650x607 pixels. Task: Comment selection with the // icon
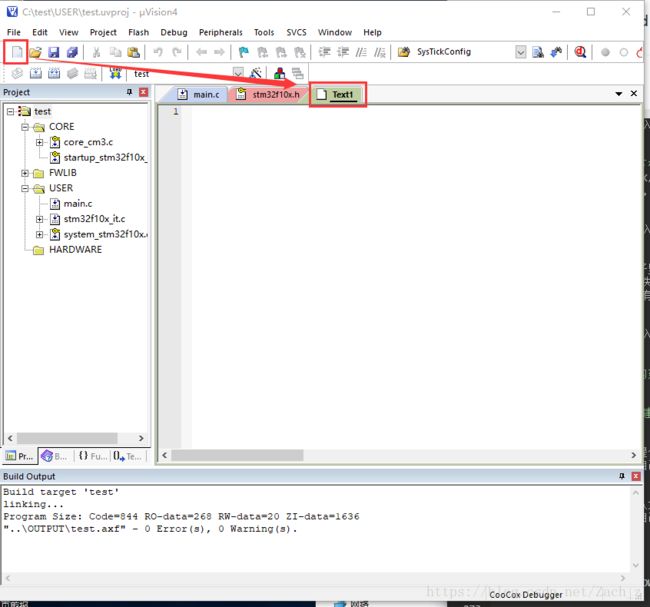coord(361,52)
